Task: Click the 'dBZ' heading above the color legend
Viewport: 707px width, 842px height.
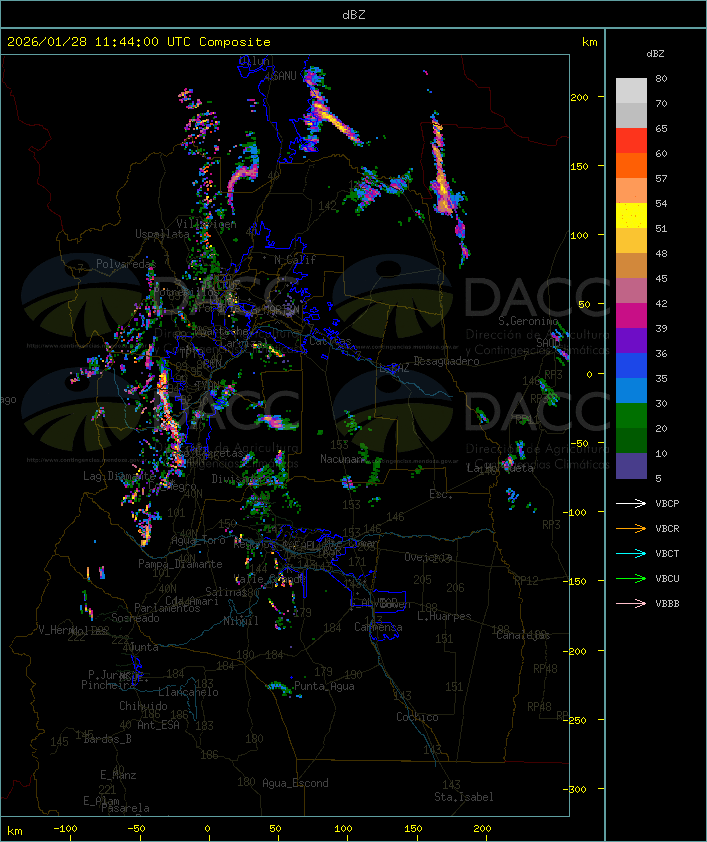Action: click(x=655, y=54)
